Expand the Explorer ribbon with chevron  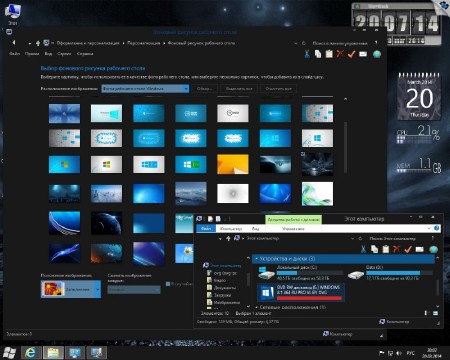(x=429, y=228)
